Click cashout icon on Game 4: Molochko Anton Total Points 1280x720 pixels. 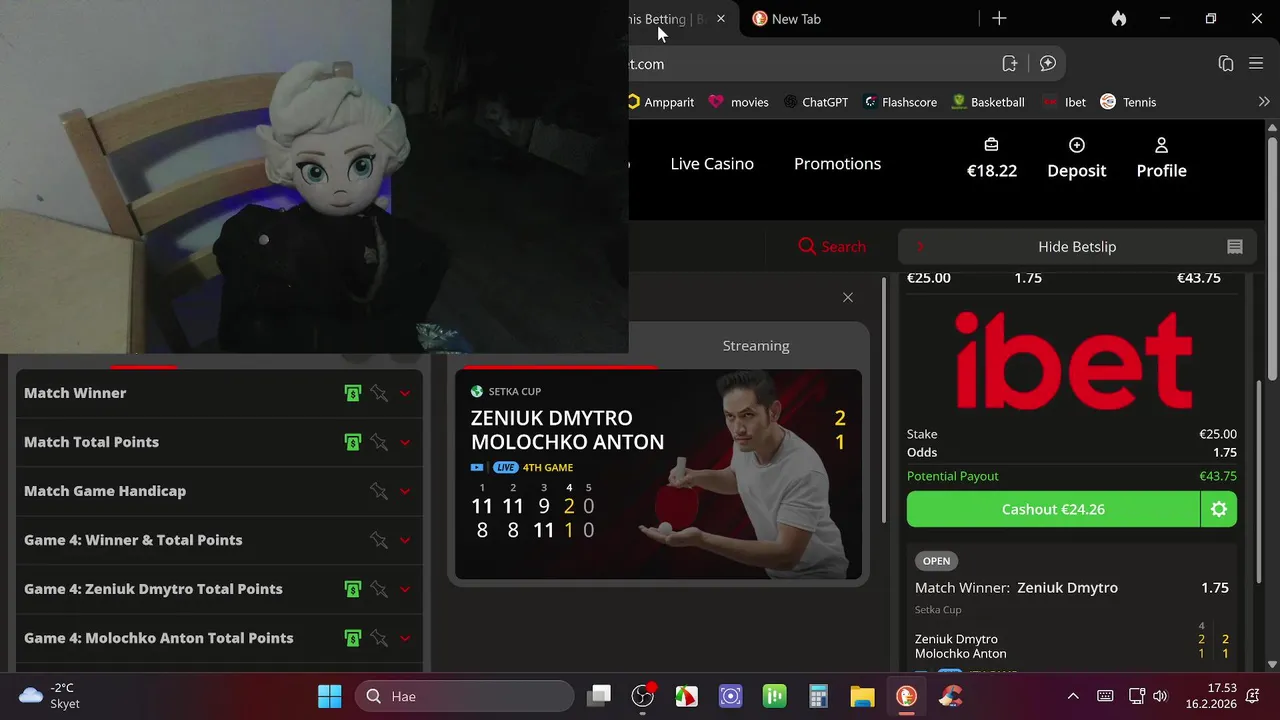[x=352, y=638]
